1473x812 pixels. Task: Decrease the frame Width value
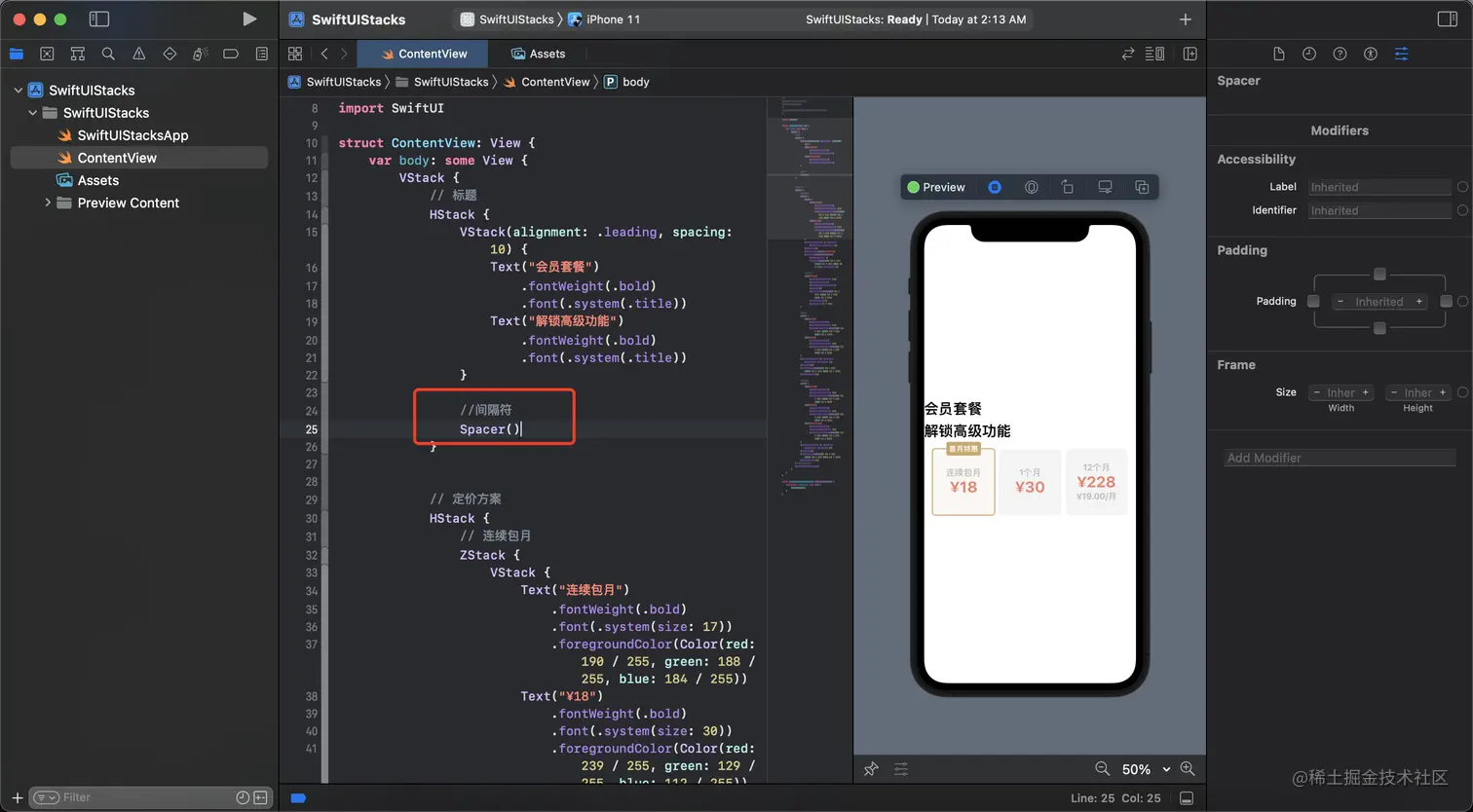pos(1317,392)
